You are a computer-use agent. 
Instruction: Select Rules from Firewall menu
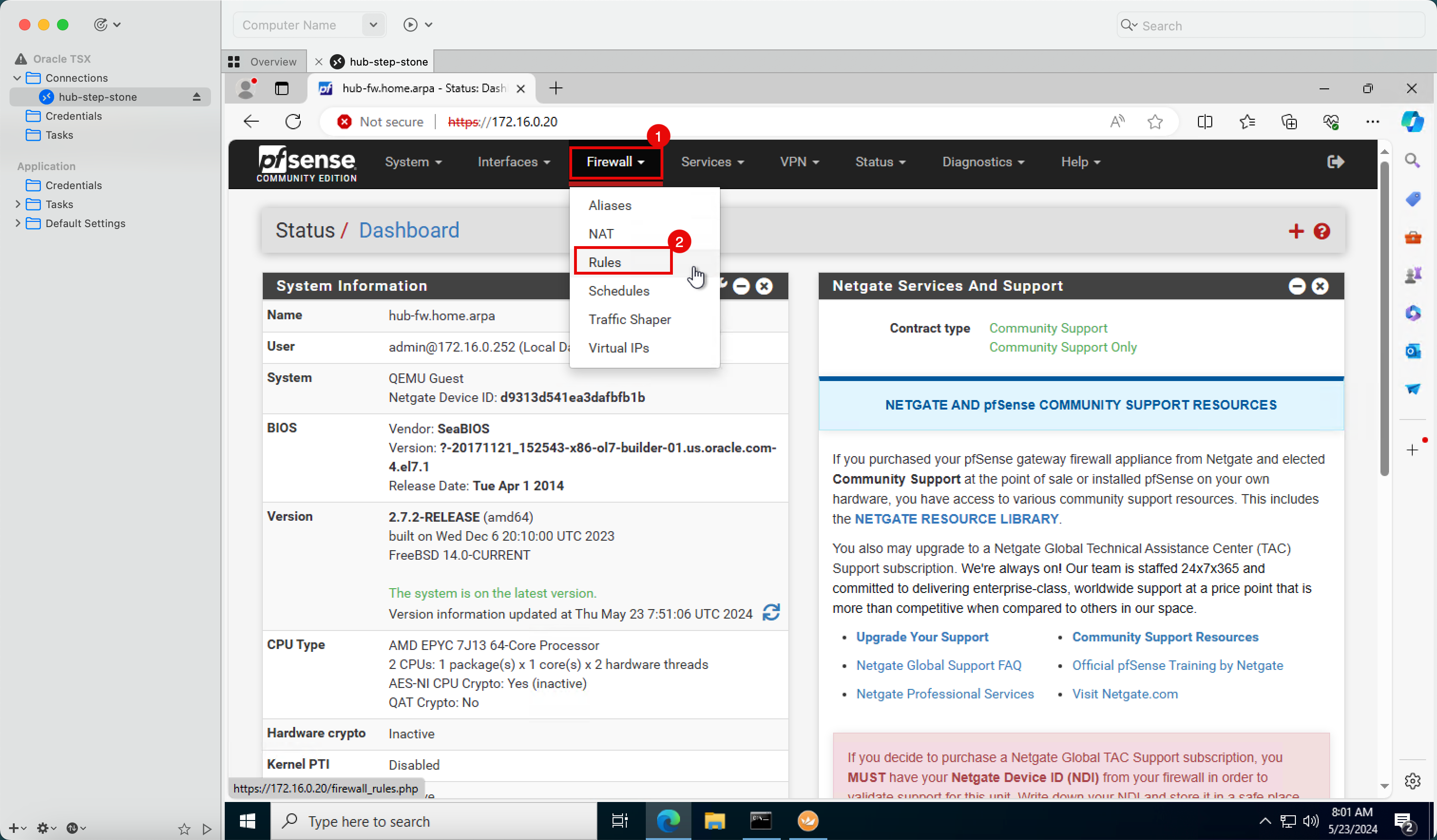604,262
